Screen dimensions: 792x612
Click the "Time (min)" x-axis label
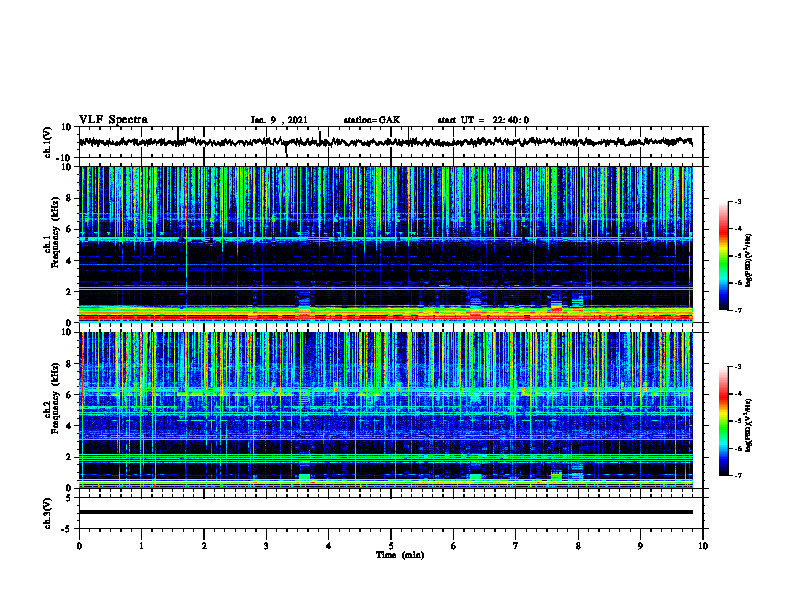[x=400, y=555]
